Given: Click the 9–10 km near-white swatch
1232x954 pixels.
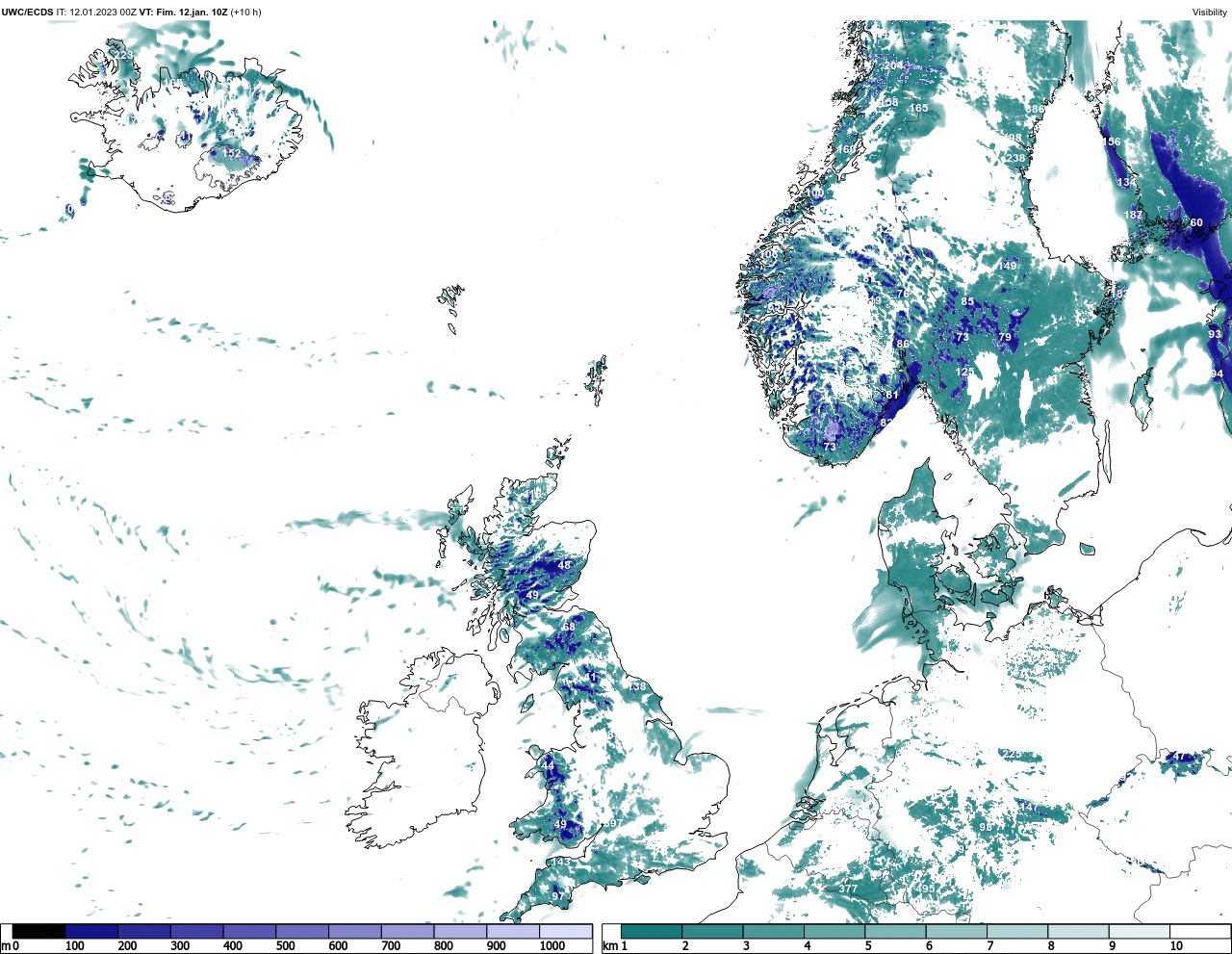Looking at the screenshot, I should 1139,932.
